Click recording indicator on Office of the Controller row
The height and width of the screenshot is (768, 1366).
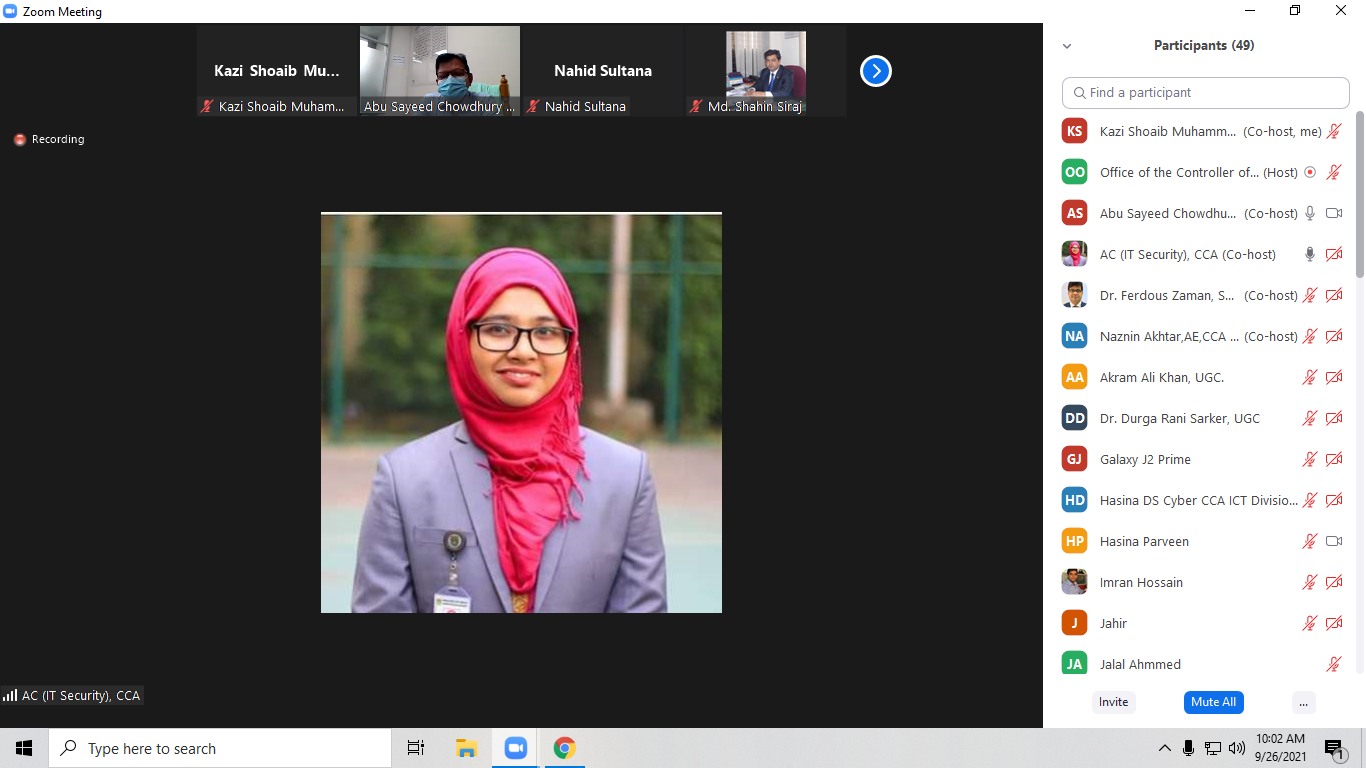tap(1310, 172)
